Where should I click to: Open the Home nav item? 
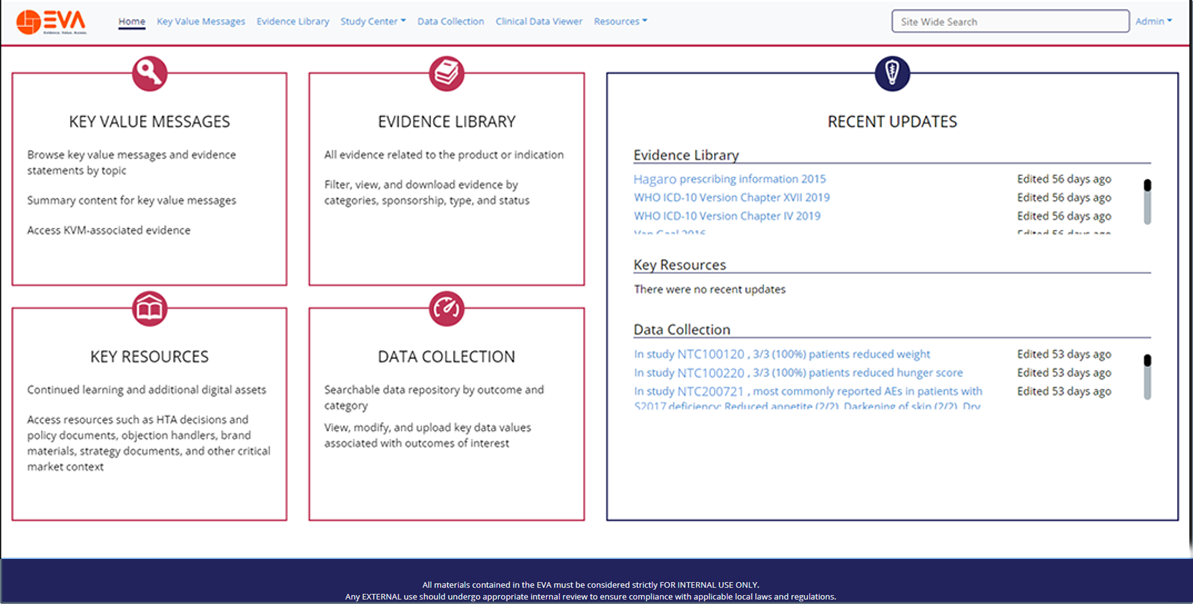pos(132,21)
